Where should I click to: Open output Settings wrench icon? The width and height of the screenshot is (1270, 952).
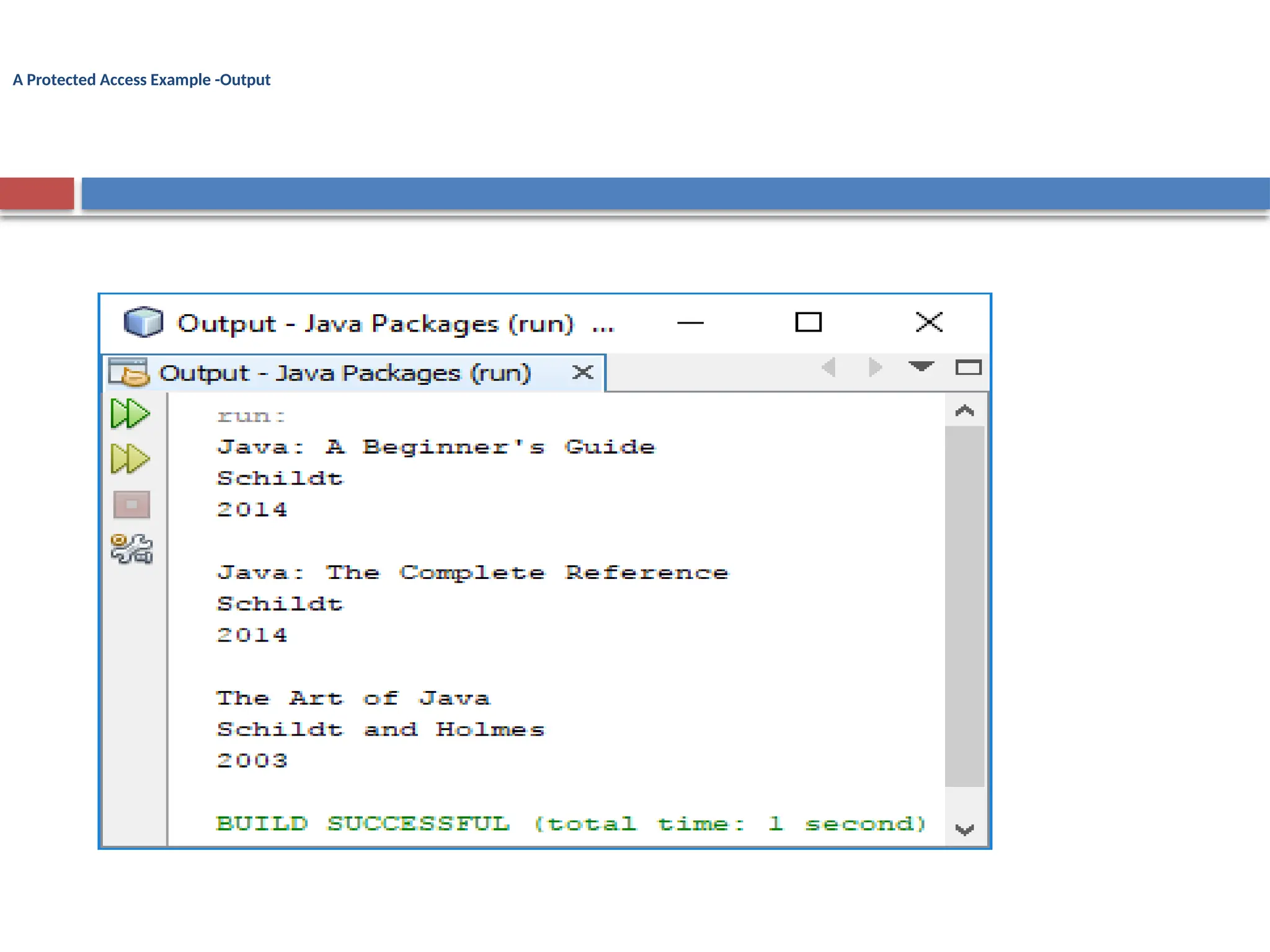pyautogui.click(x=131, y=549)
